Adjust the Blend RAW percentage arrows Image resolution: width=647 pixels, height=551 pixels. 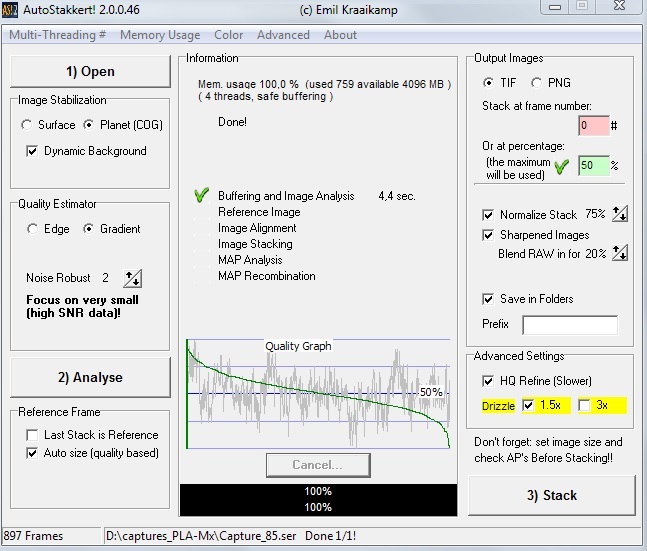pos(619,253)
